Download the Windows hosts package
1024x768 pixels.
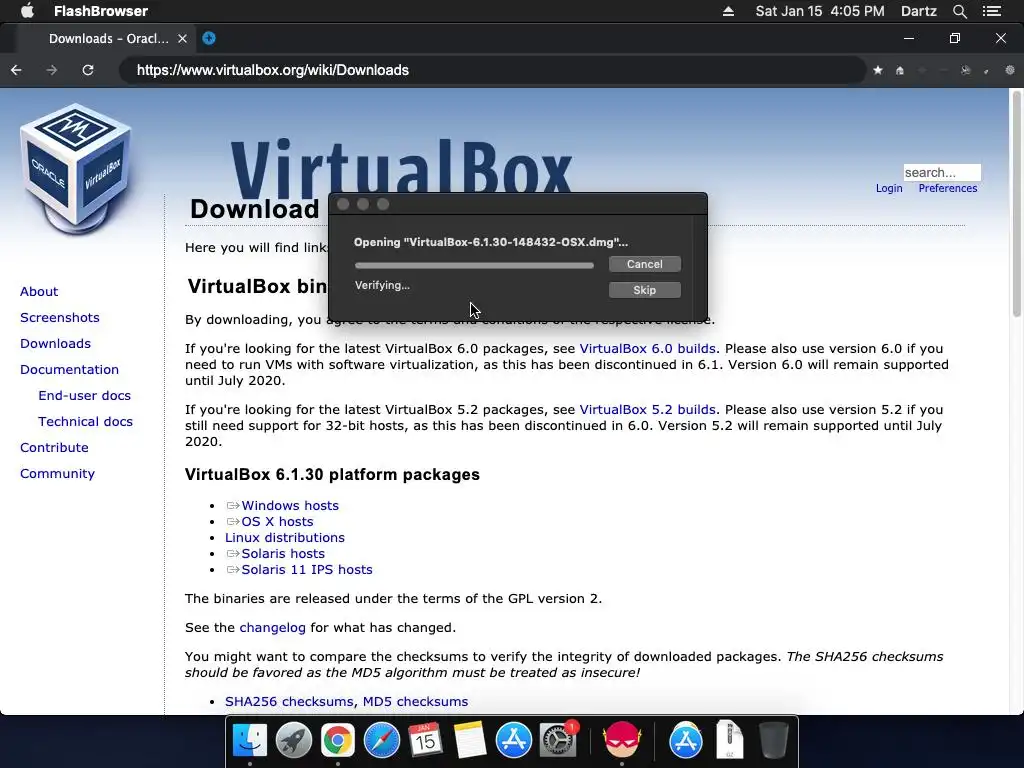[290, 505]
